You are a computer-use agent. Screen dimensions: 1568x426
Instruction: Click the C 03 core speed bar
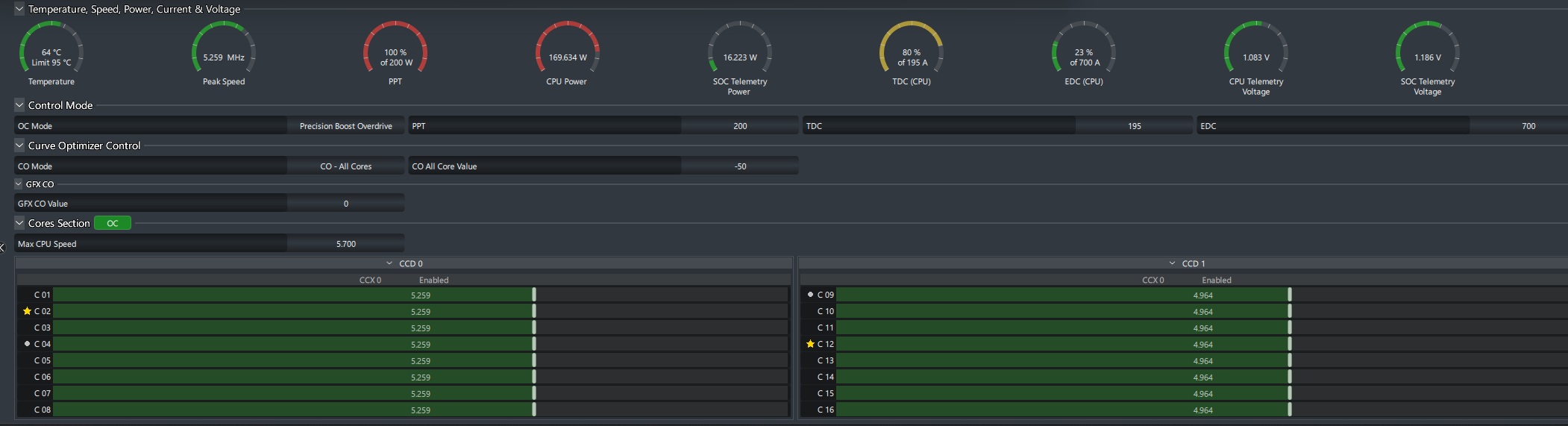click(421, 328)
